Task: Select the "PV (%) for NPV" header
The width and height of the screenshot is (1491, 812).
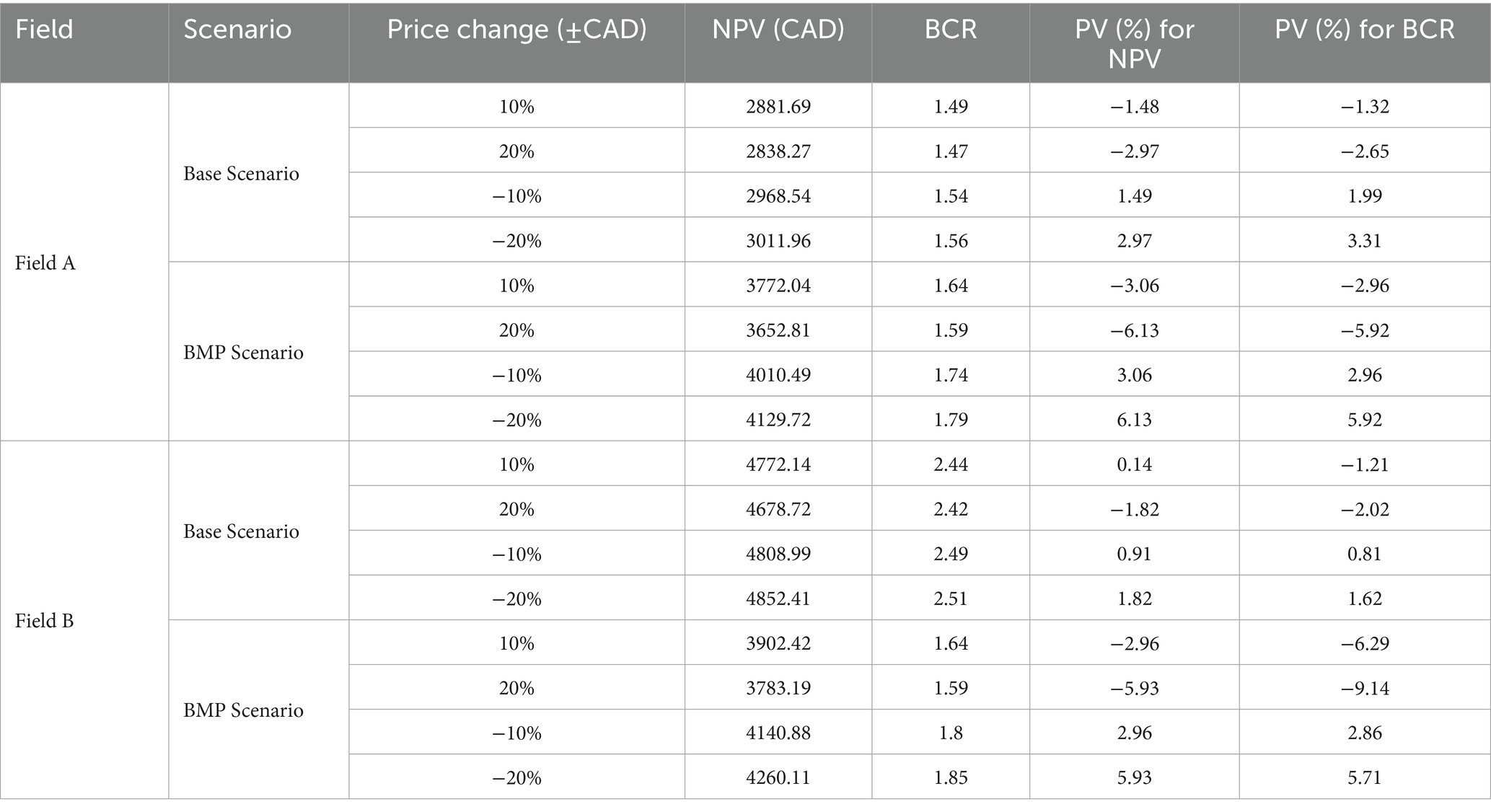Action: pos(1134,43)
